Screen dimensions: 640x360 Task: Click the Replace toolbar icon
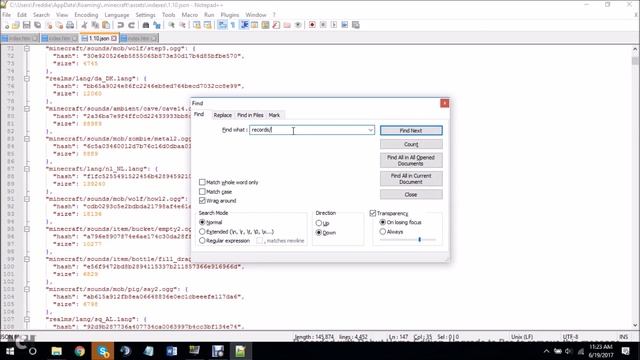pyautogui.click(x=157, y=25)
